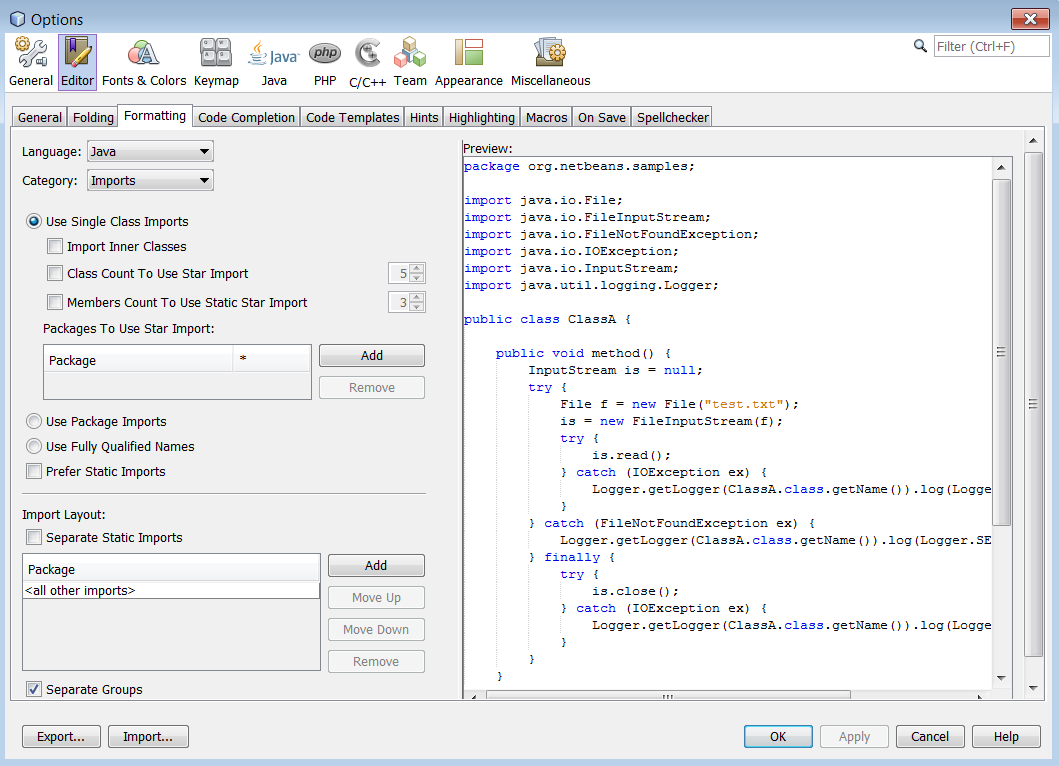The height and width of the screenshot is (766, 1059).
Task: Open the Category dropdown showing Imports
Action: click(150, 181)
